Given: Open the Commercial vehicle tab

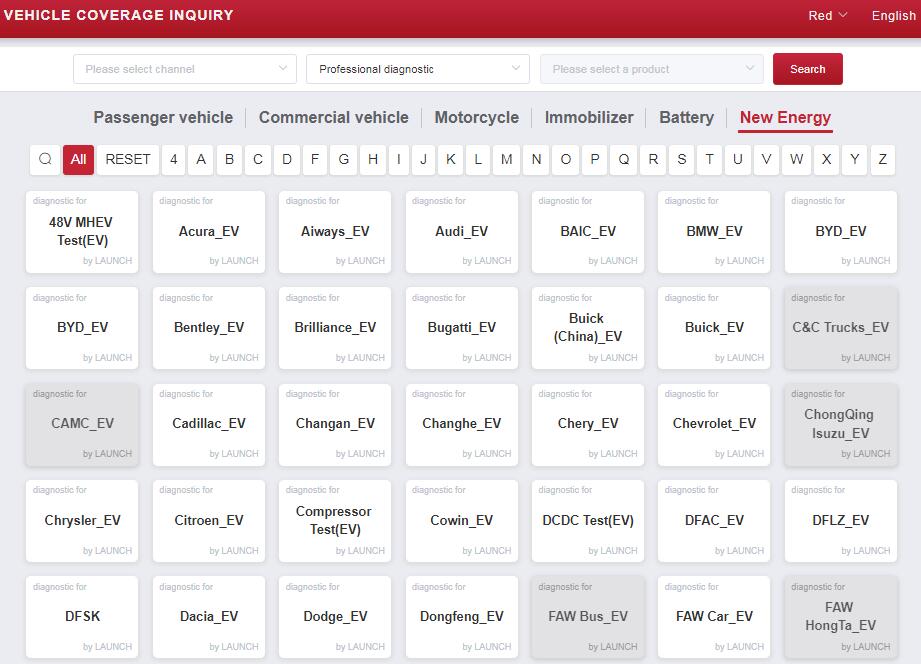Looking at the screenshot, I should (x=334, y=118).
